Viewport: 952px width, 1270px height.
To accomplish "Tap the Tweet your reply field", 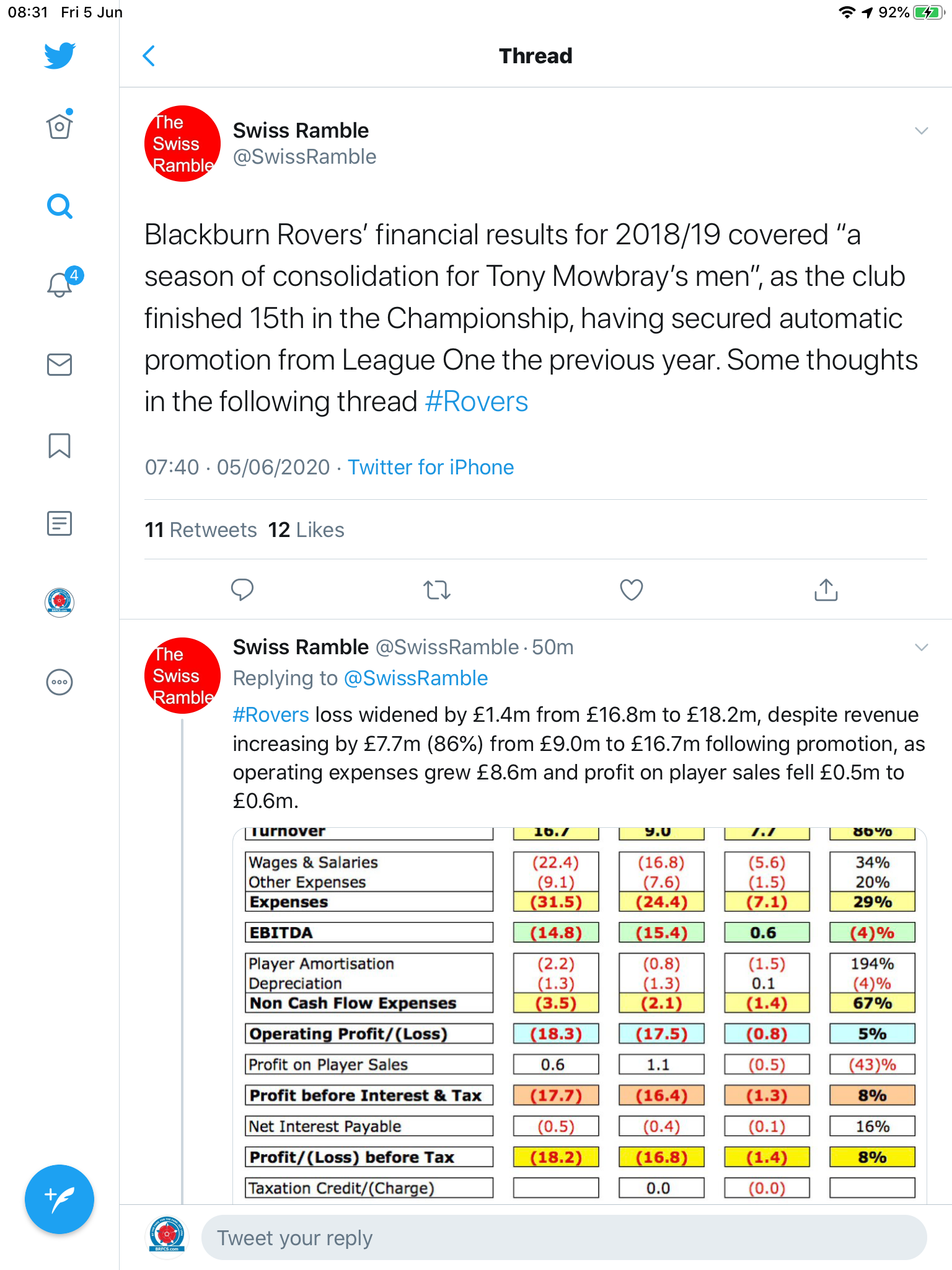I will (x=564, y=1238).
